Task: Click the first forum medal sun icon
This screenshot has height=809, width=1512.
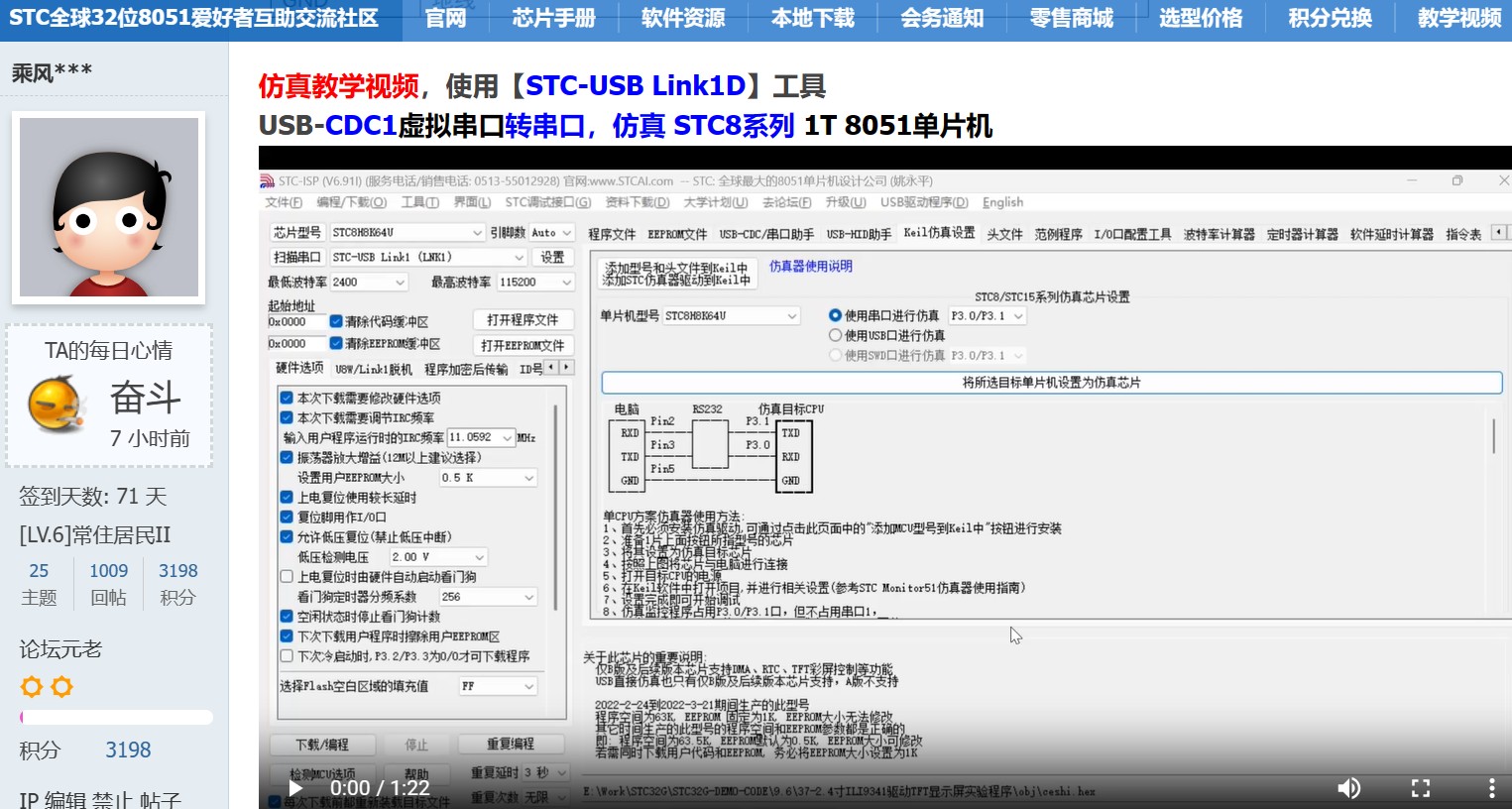Action: [32, 686]
